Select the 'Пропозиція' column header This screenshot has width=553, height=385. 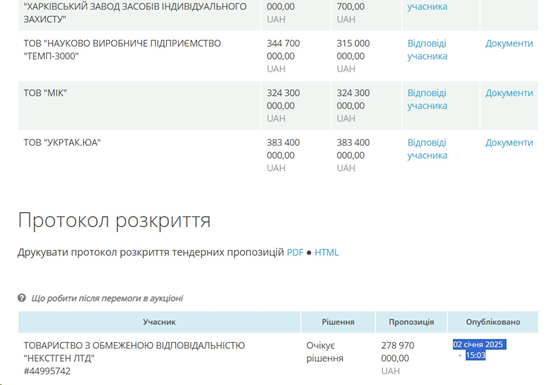point(411,322)
